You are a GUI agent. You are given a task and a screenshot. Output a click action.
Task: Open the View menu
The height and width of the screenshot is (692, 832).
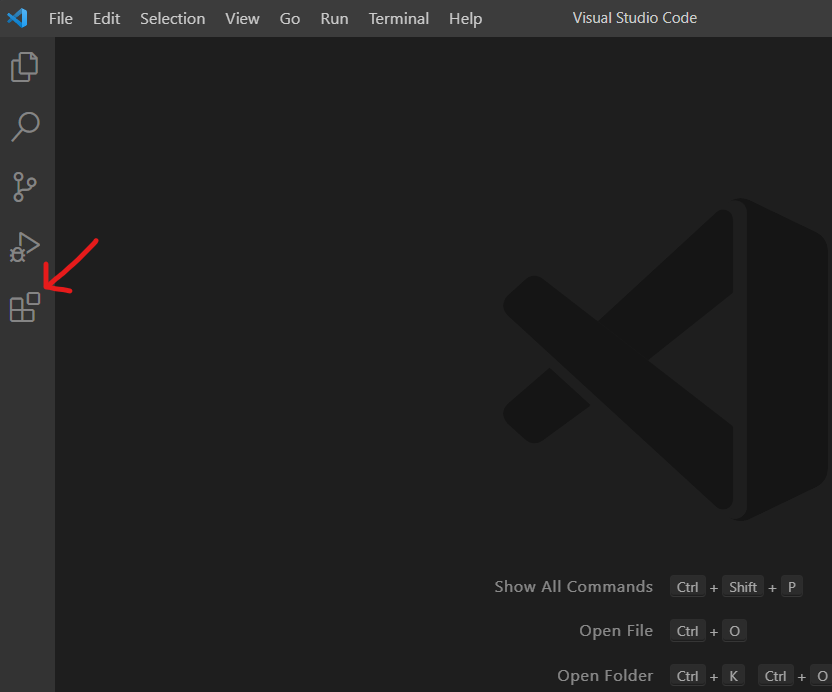tap(242, 18)
